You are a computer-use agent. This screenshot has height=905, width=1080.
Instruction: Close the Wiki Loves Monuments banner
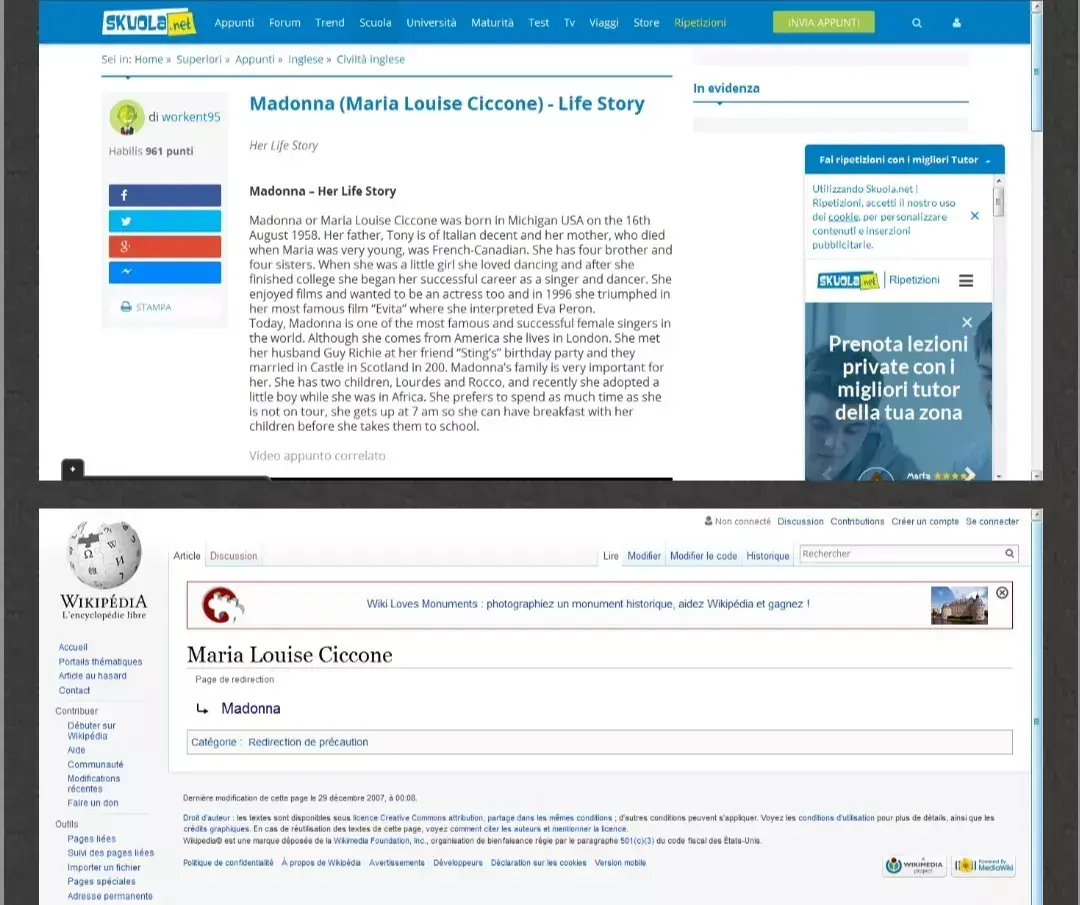click(1002, 593)
